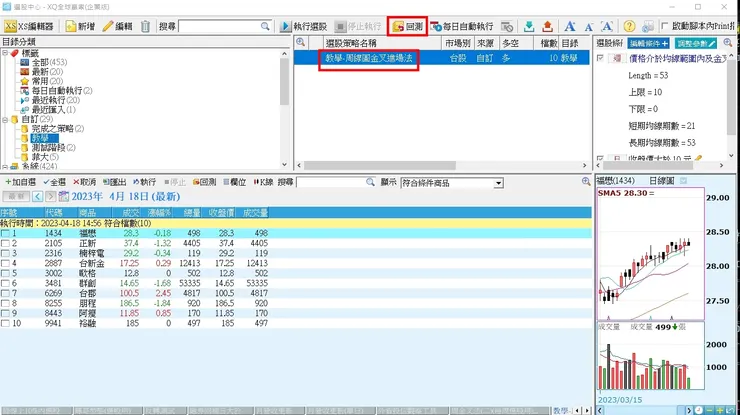Click the green download import icon
Image resolution: width=740 pixels, height=415 pixels.
click(529, 26)
